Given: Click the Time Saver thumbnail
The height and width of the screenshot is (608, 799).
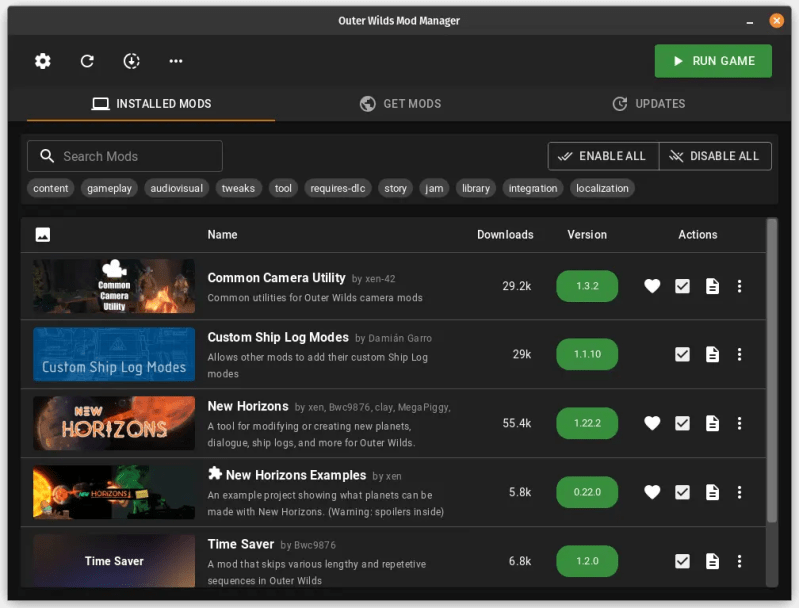Looking at the screenshot, I should (x=114, y=561).
